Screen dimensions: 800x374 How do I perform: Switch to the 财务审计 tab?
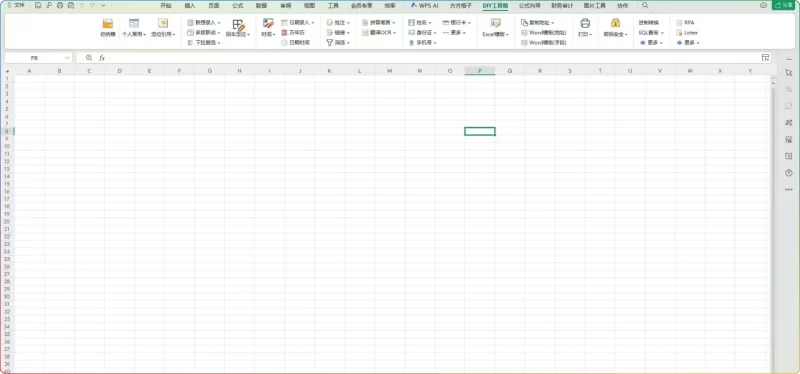coord(562,5)
